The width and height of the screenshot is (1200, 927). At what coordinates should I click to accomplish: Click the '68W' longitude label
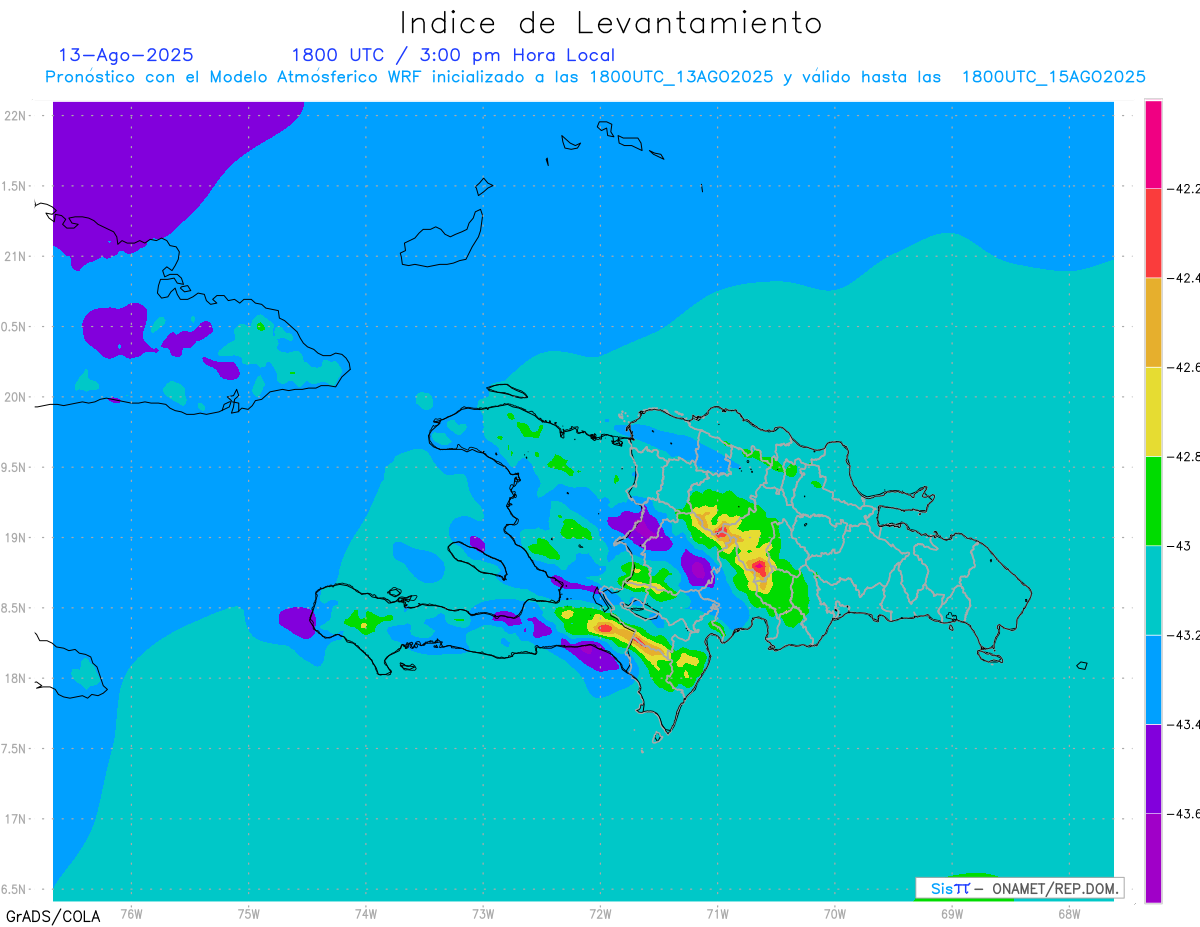1069,912
